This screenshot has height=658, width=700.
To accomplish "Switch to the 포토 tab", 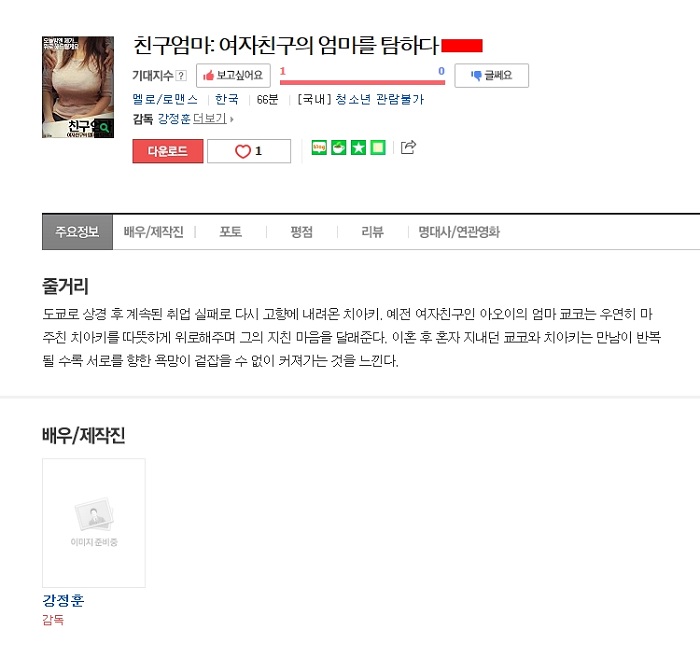I will click(x=230, y=232).
